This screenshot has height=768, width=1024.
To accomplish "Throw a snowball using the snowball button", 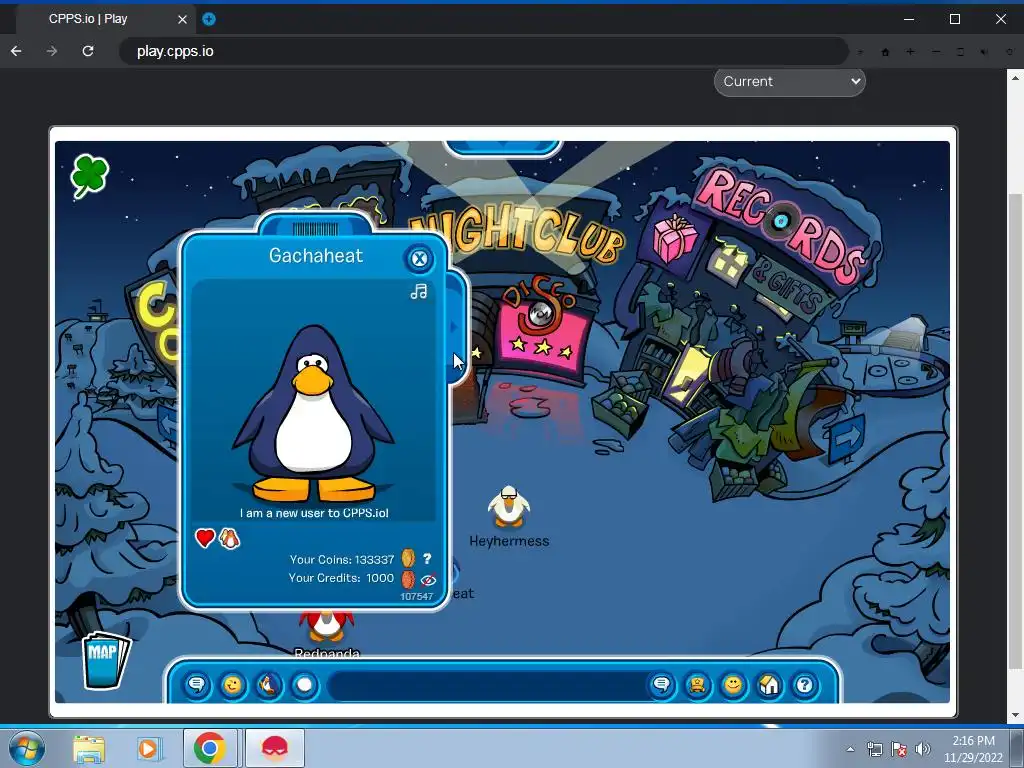I will click(x=304, y=685).
